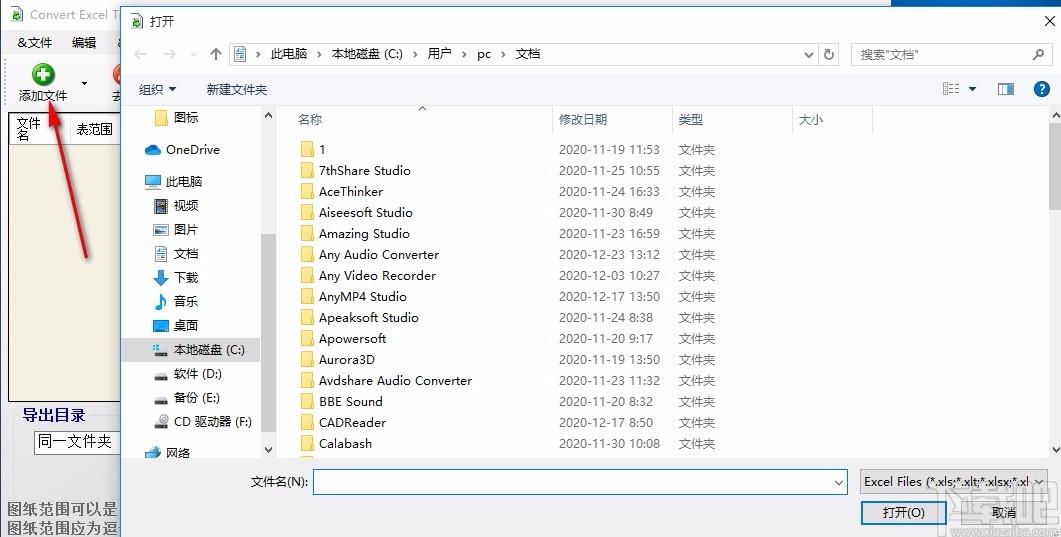Expand the address bar history dropdown

[809, 55]
